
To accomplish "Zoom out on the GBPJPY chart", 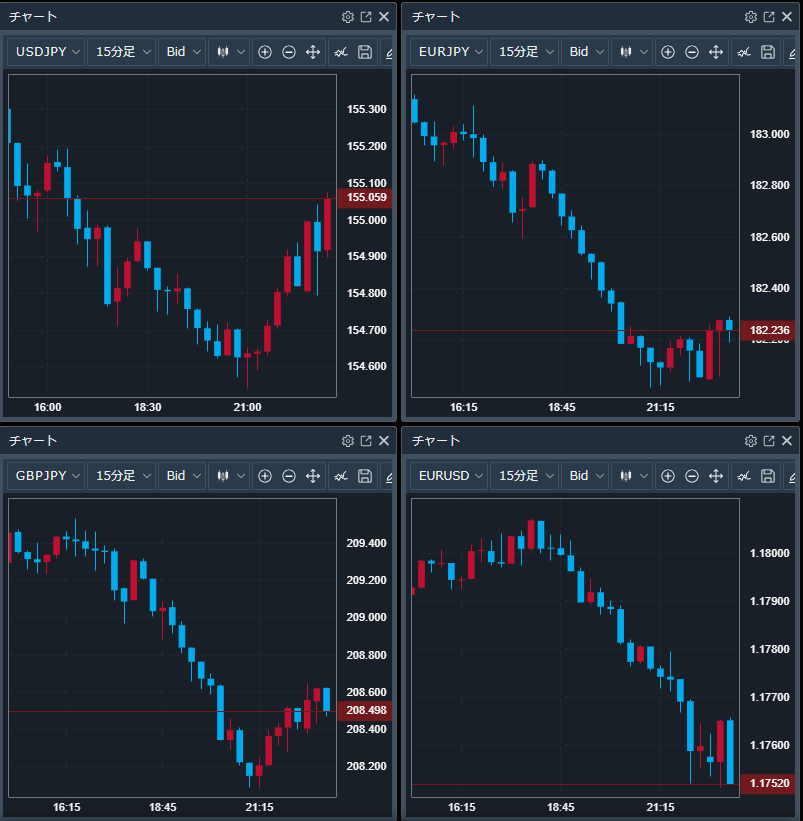I will pos(289,476).
